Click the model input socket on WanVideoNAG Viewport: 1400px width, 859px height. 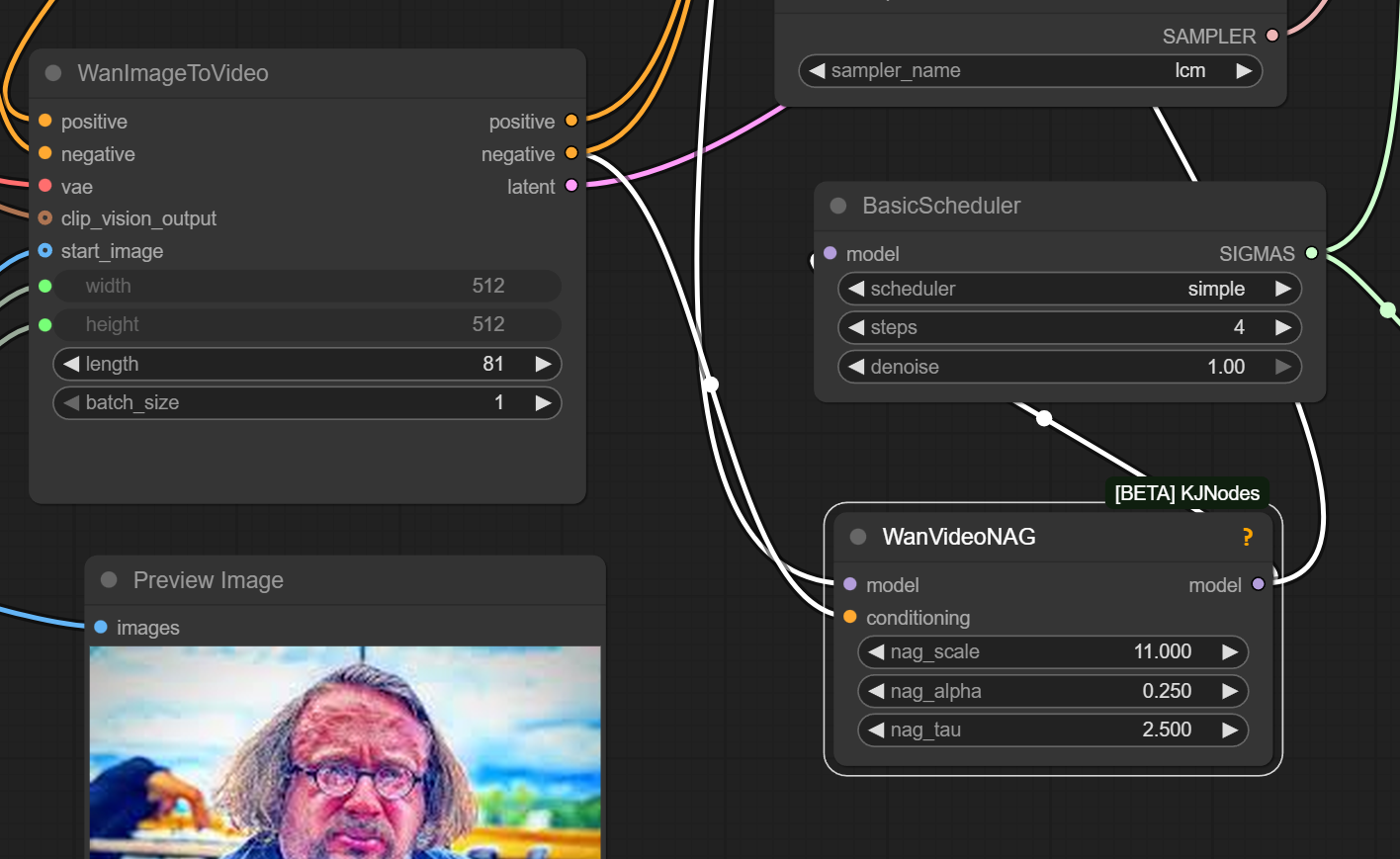[850, 584]
